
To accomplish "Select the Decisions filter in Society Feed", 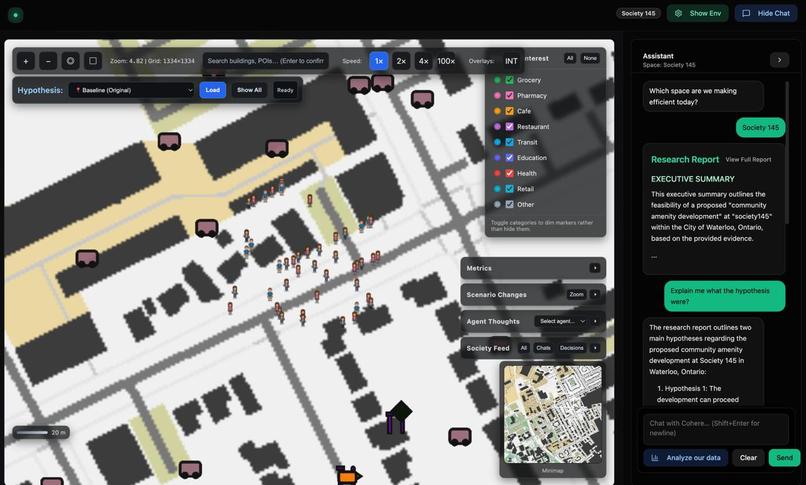I will click(x=572, y=348).
